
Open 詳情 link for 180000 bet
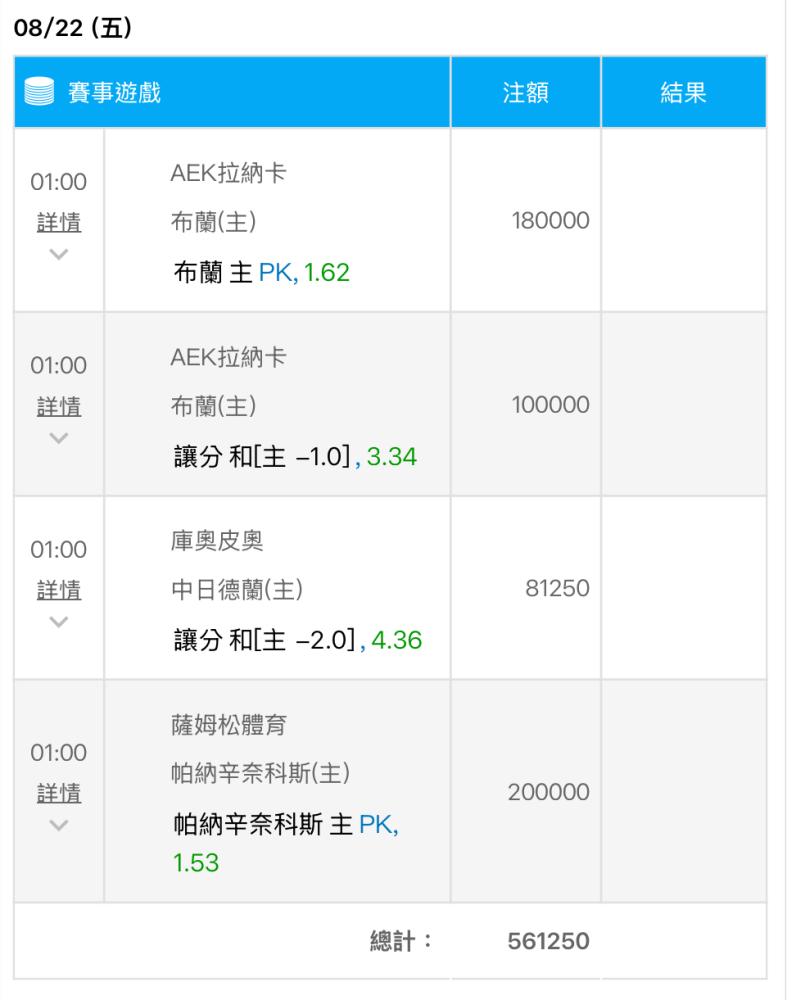coord(59,223)
